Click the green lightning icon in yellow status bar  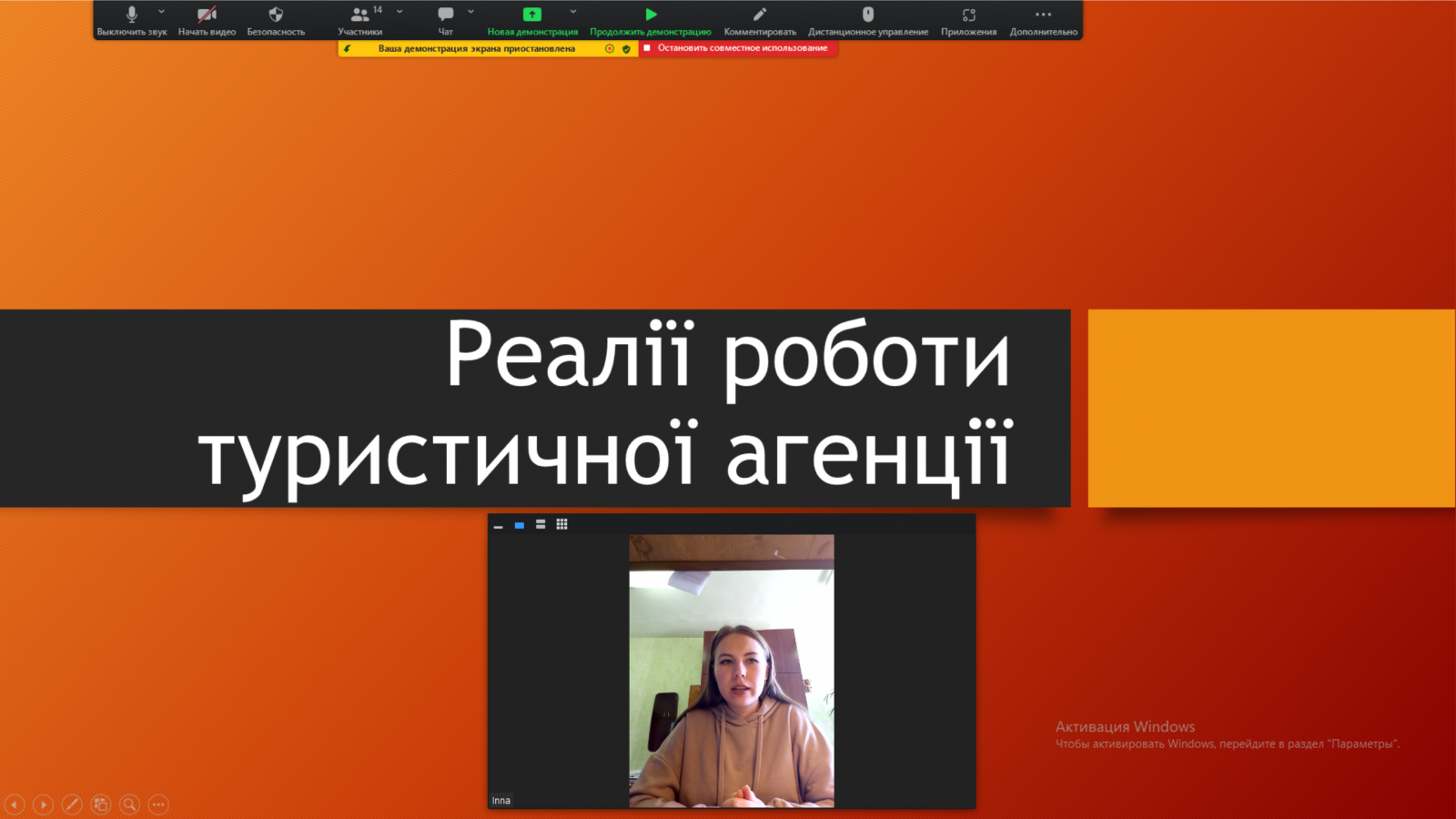pyautogui.click(x=347, y=48)
